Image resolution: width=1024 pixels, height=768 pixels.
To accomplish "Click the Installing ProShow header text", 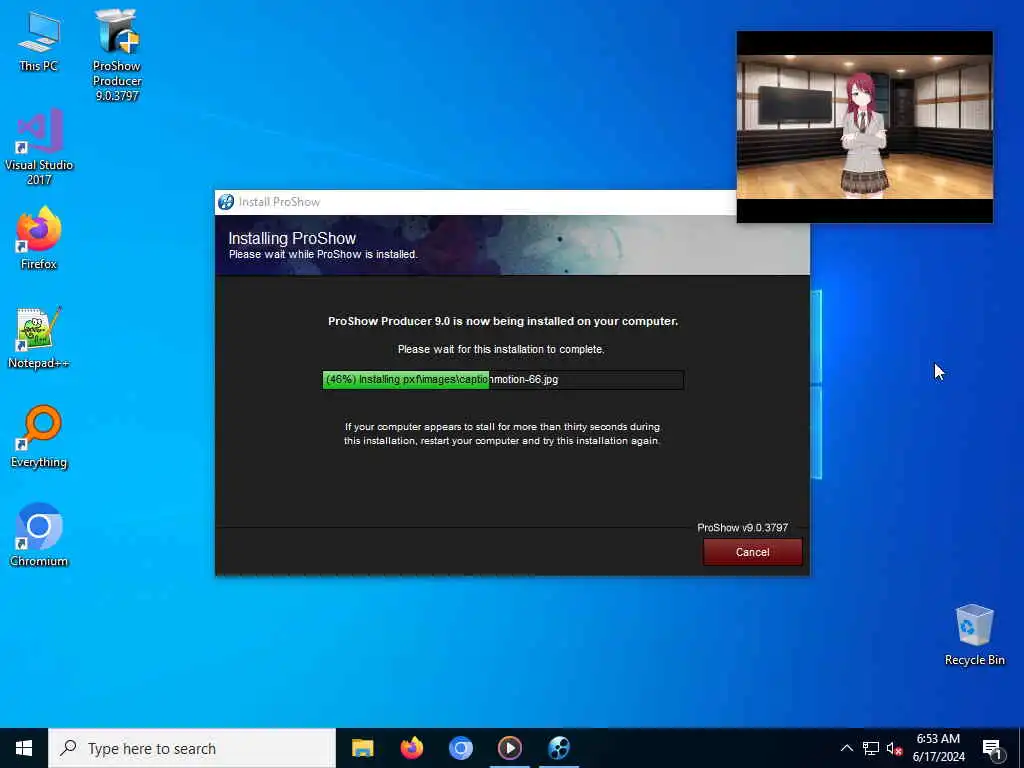I will (292, 238).
